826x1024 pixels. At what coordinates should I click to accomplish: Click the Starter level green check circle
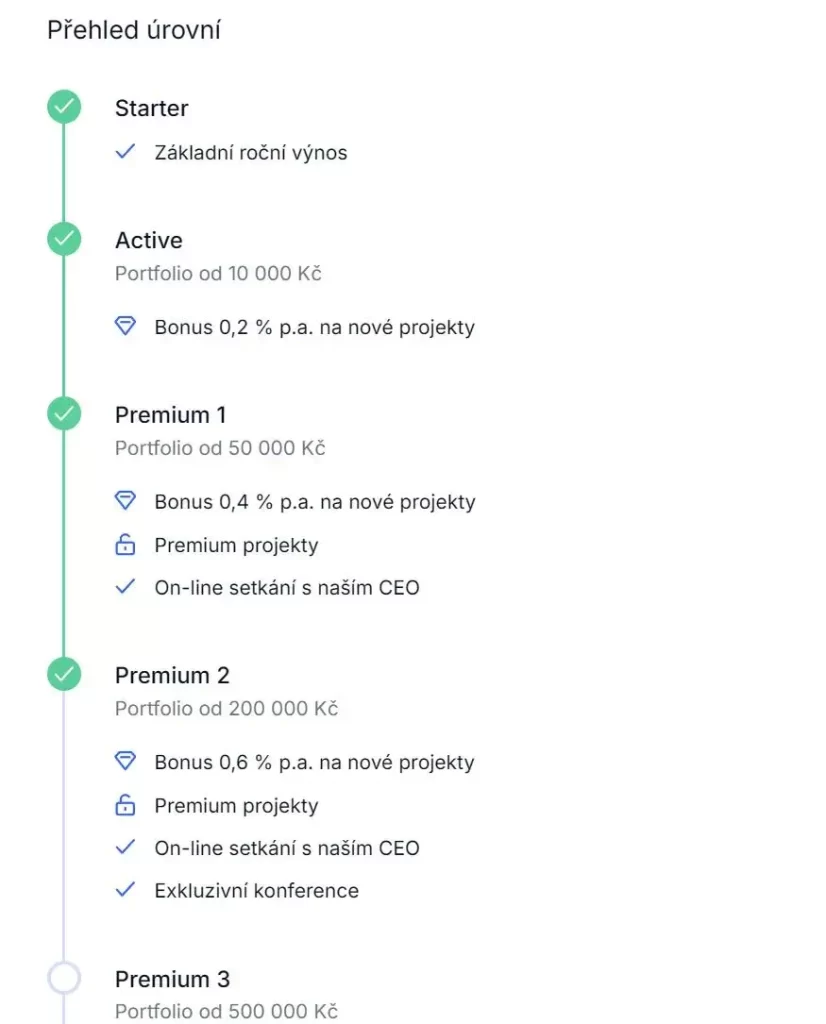(64, 107)
